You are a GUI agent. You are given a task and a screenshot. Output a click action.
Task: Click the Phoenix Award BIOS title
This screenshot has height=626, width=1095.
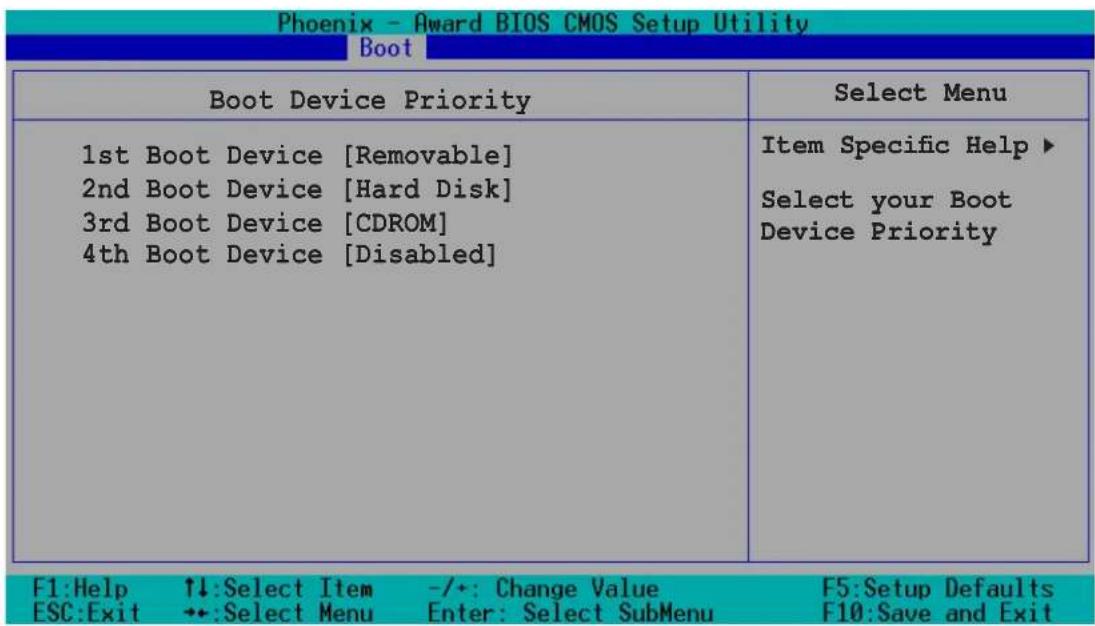point(543,23)
